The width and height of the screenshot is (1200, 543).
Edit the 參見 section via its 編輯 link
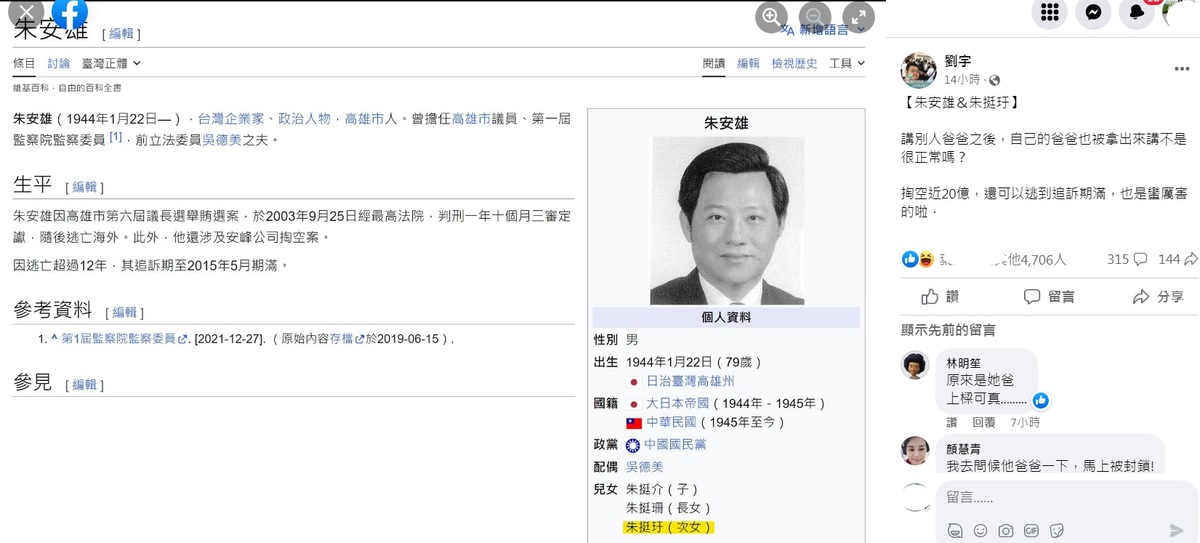pos(84,384)
